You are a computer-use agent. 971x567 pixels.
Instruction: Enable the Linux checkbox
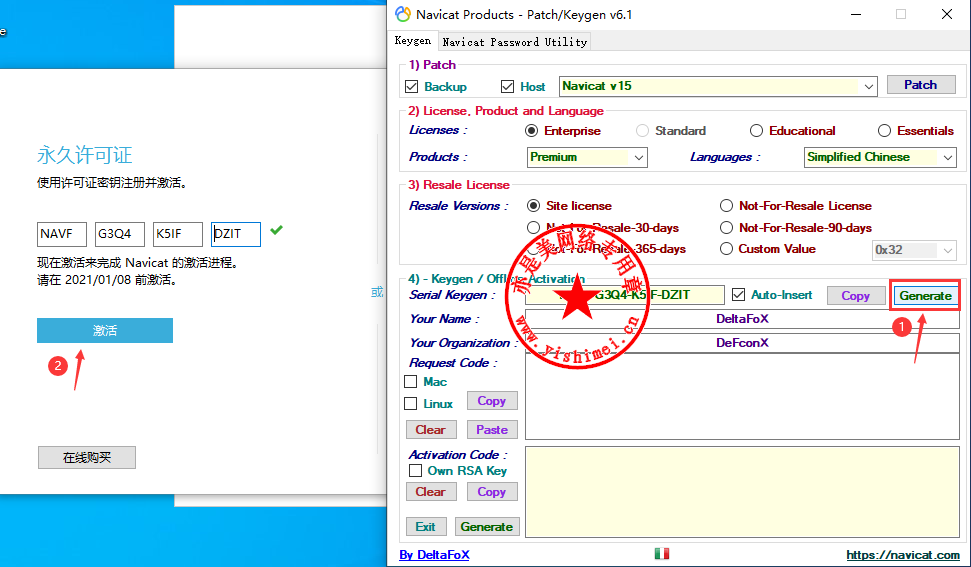tap(411, 404)
